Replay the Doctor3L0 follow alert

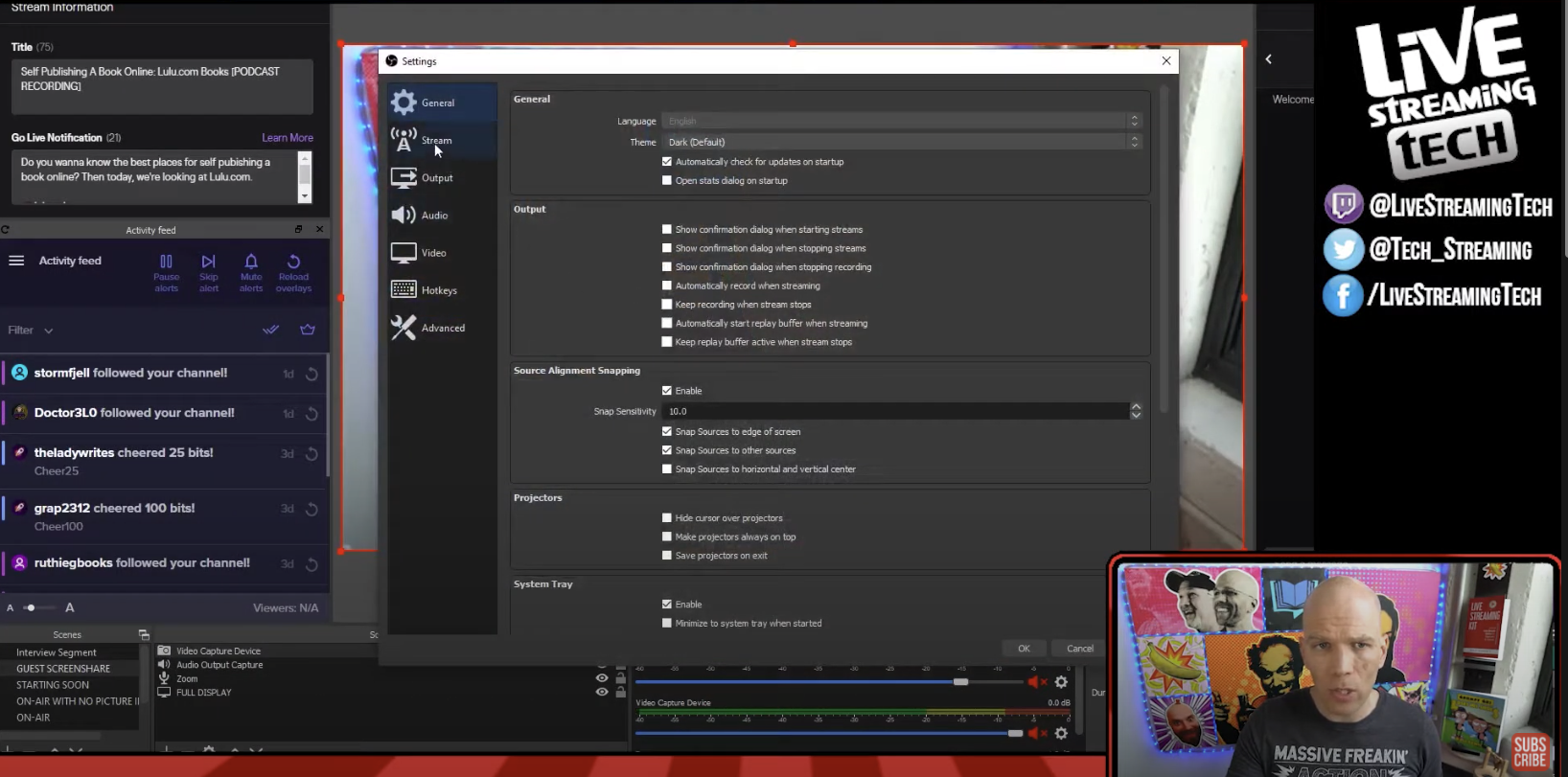(x=311, y=414)
